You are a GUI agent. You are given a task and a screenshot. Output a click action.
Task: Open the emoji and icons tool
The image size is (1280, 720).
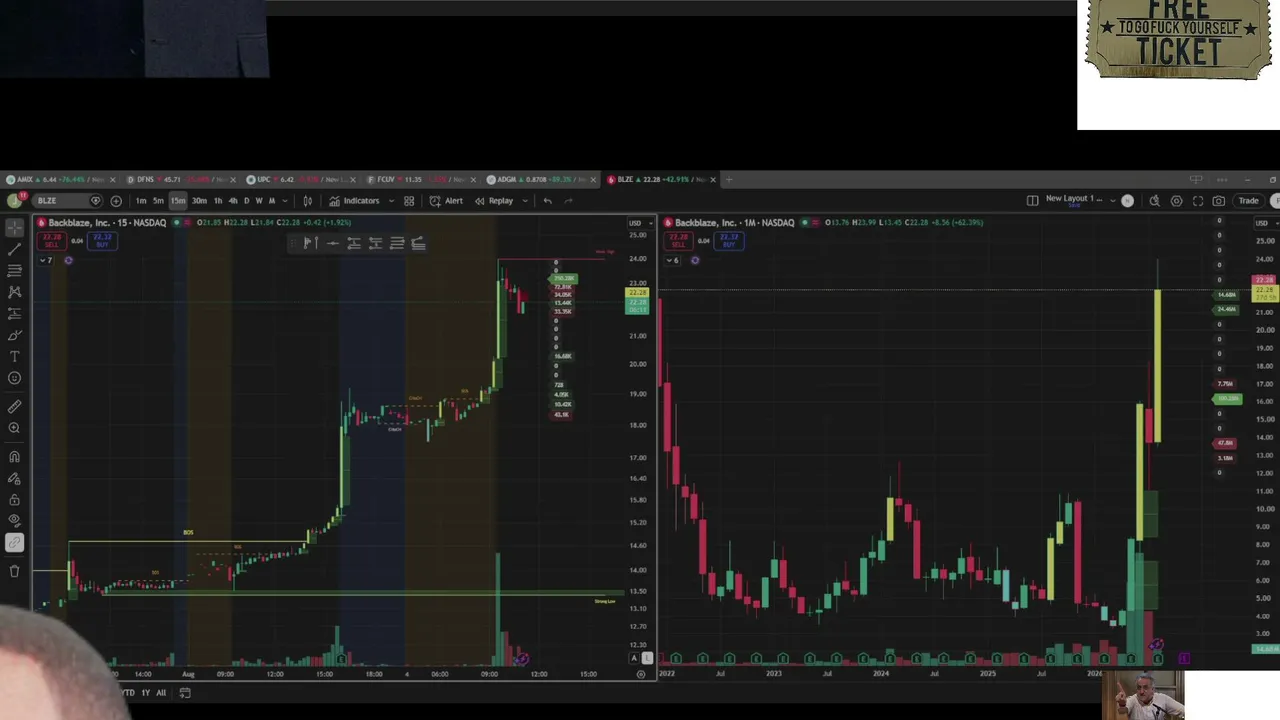[x=14, y=378]
